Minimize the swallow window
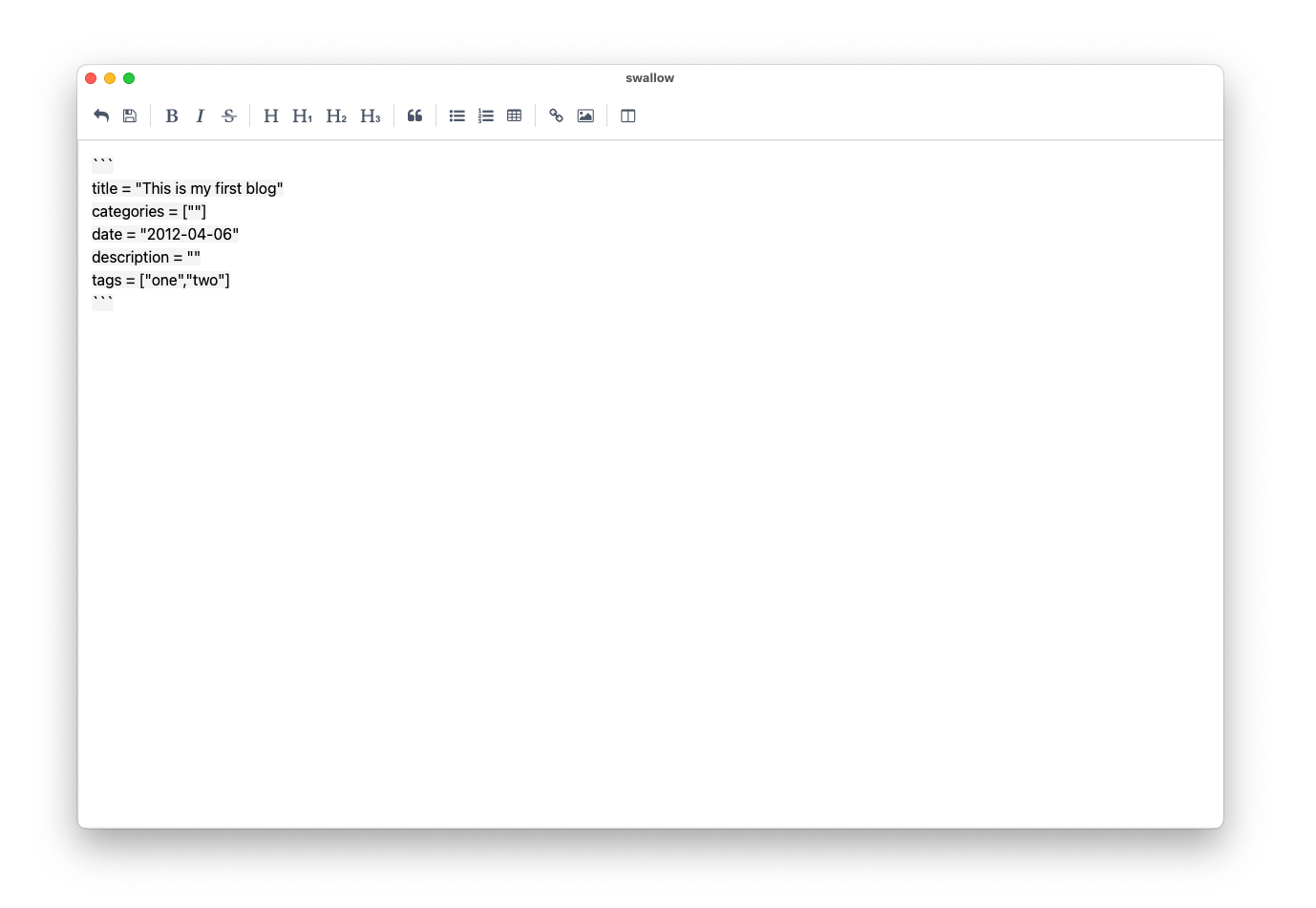 click(x=110, y=78)
